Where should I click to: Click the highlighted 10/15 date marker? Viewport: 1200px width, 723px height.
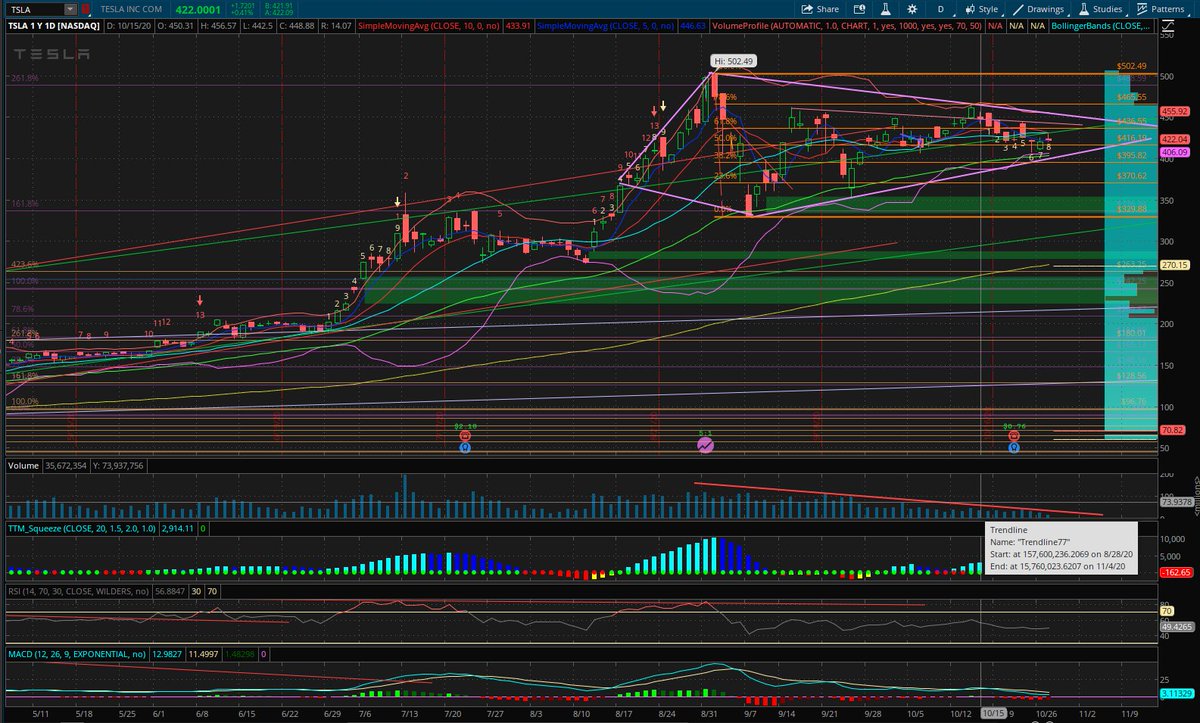click(x=992, y=712)
